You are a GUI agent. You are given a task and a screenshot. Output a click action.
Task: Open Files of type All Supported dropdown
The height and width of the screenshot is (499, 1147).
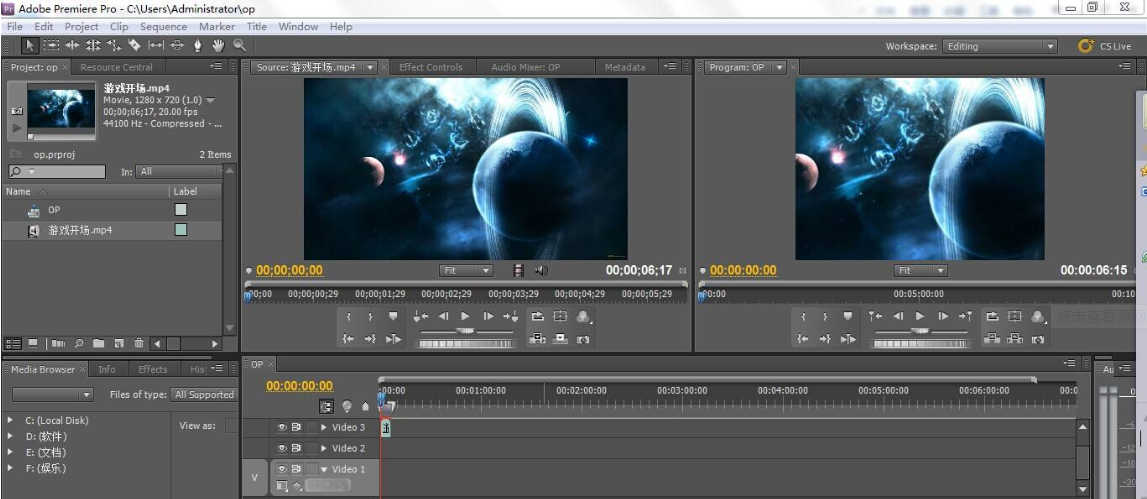pyautogui.click(x=204, y=394)
